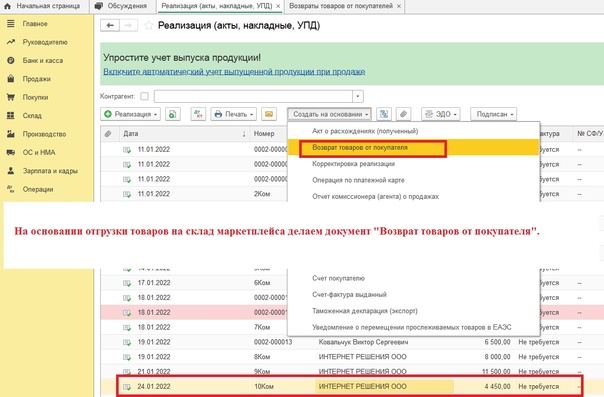This screenshot has height=397, width=604.
Task: Select Уведомление о перемещении прослеживаемых товаров
Action: click(x=413, y=327)
